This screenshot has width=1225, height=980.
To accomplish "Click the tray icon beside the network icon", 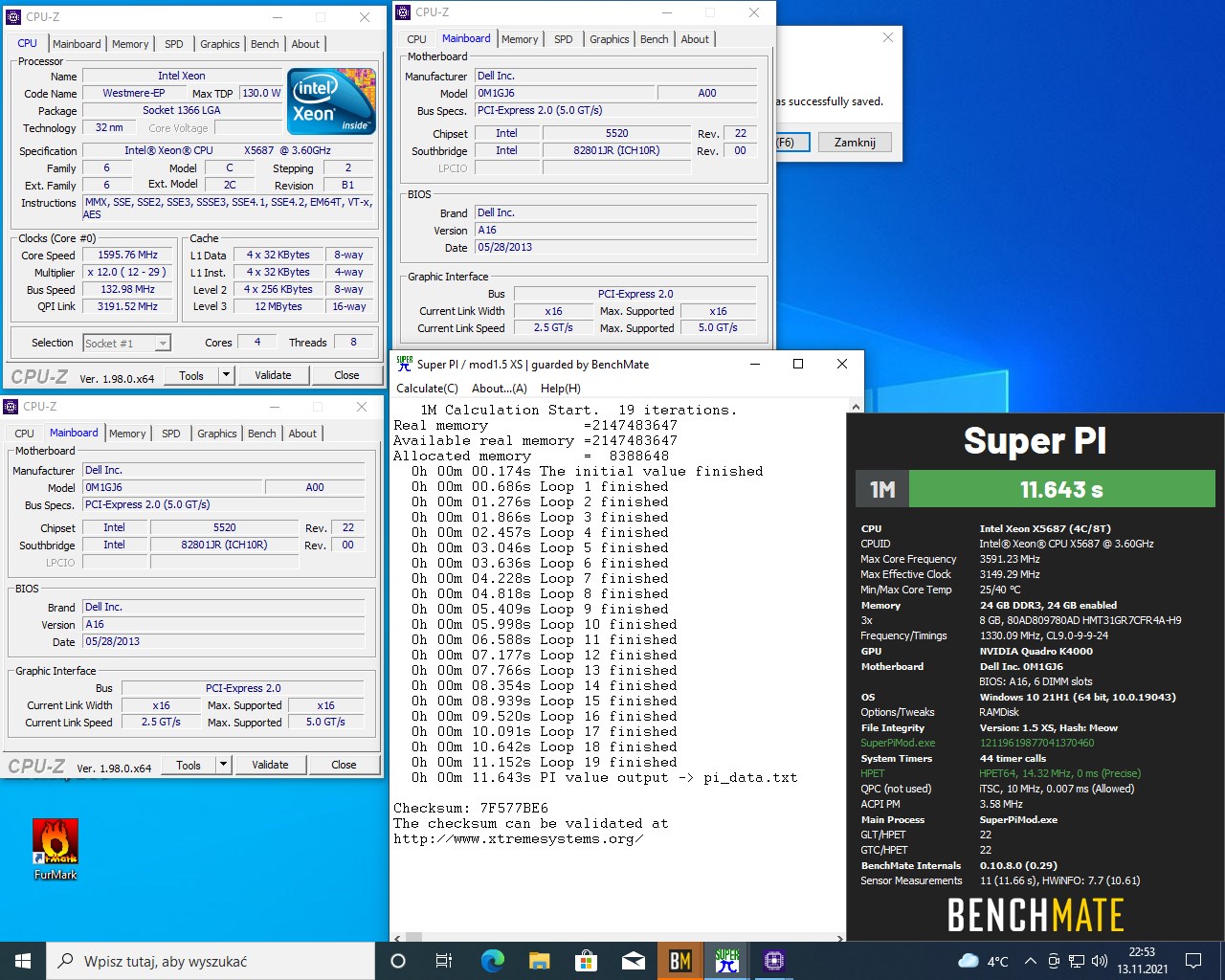I will [1054, 961].
